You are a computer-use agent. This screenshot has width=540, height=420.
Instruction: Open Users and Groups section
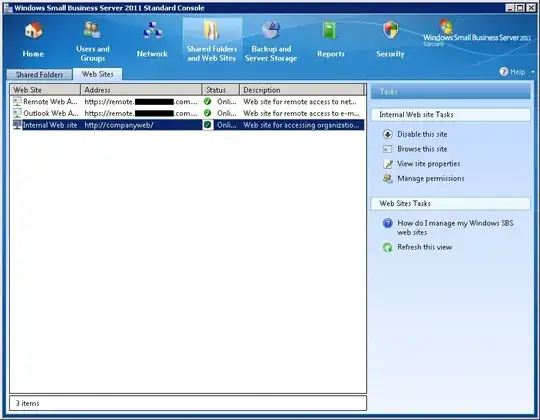(93, 42)
